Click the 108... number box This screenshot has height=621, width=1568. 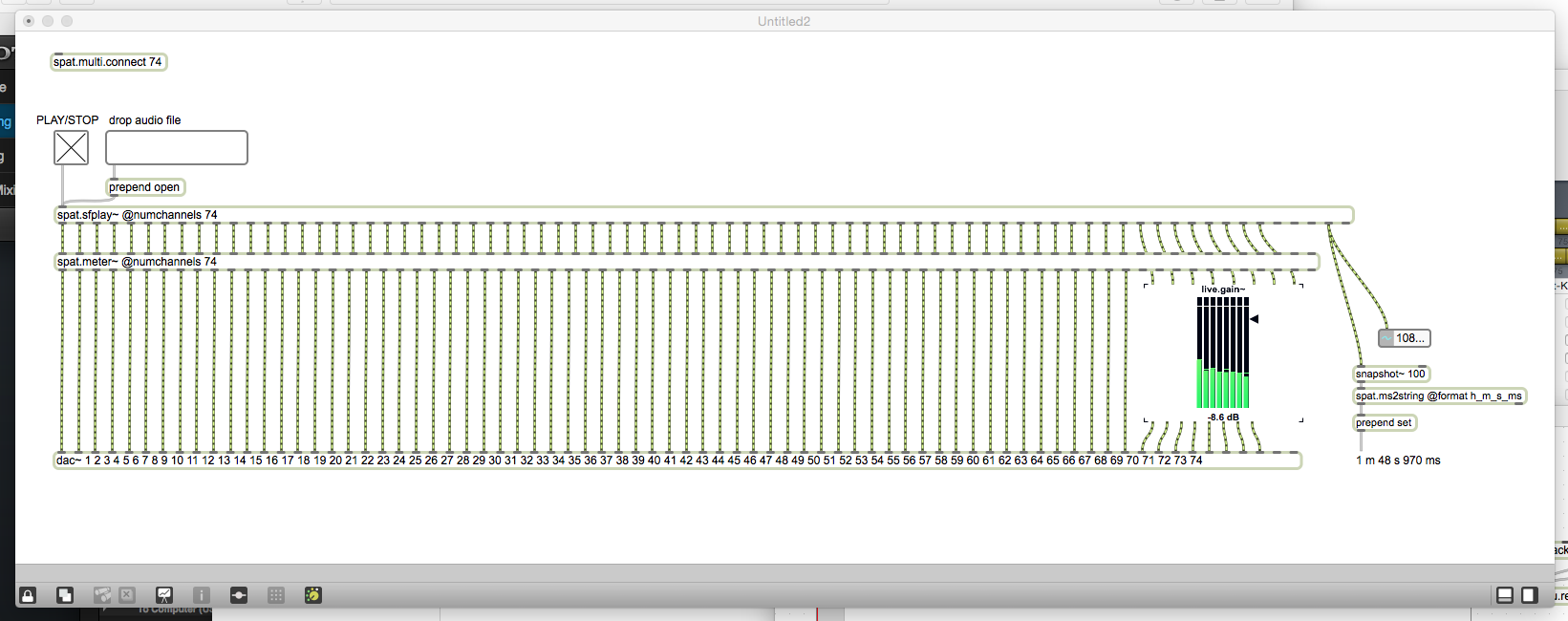(x=1405, y=338)
